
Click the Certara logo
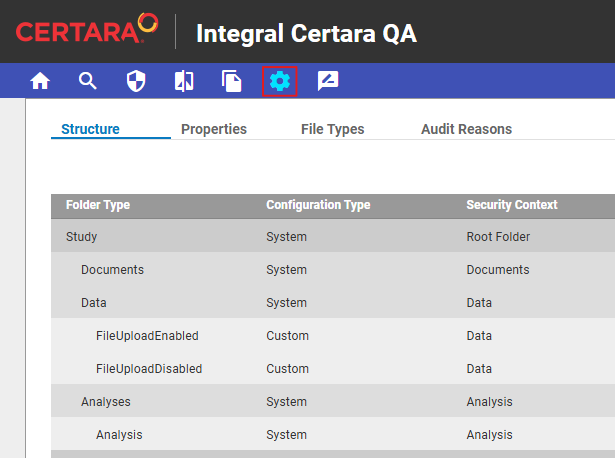coord(87,29)
